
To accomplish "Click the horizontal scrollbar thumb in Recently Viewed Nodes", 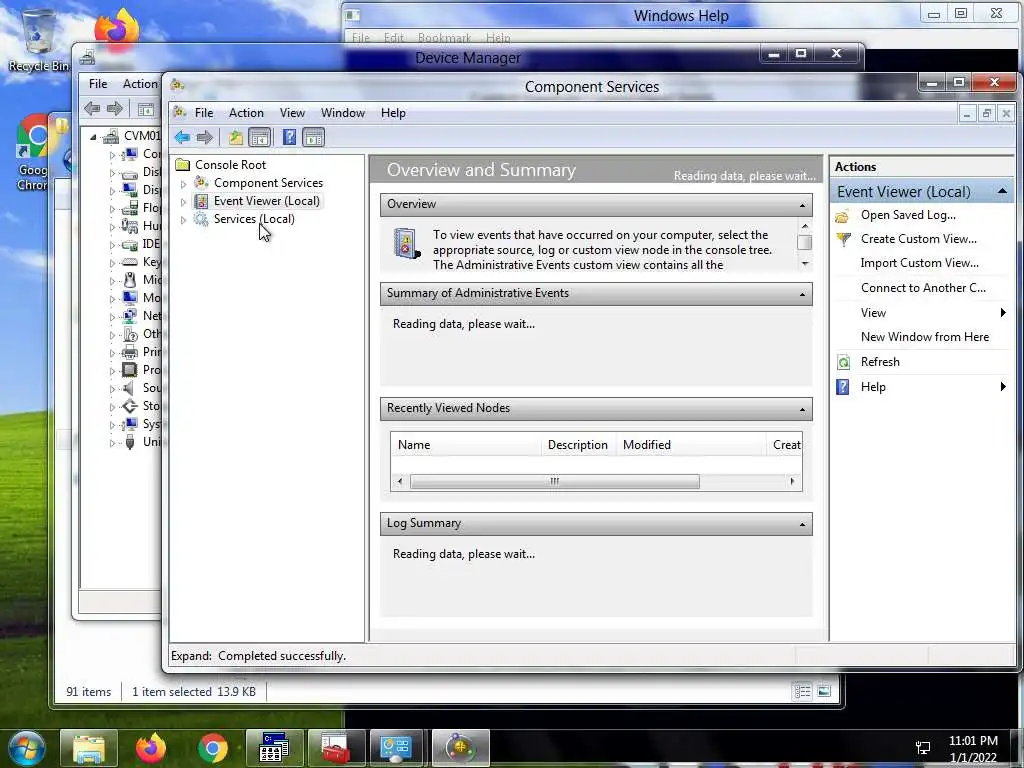I will pyautogui.click(x=554, y=481).
